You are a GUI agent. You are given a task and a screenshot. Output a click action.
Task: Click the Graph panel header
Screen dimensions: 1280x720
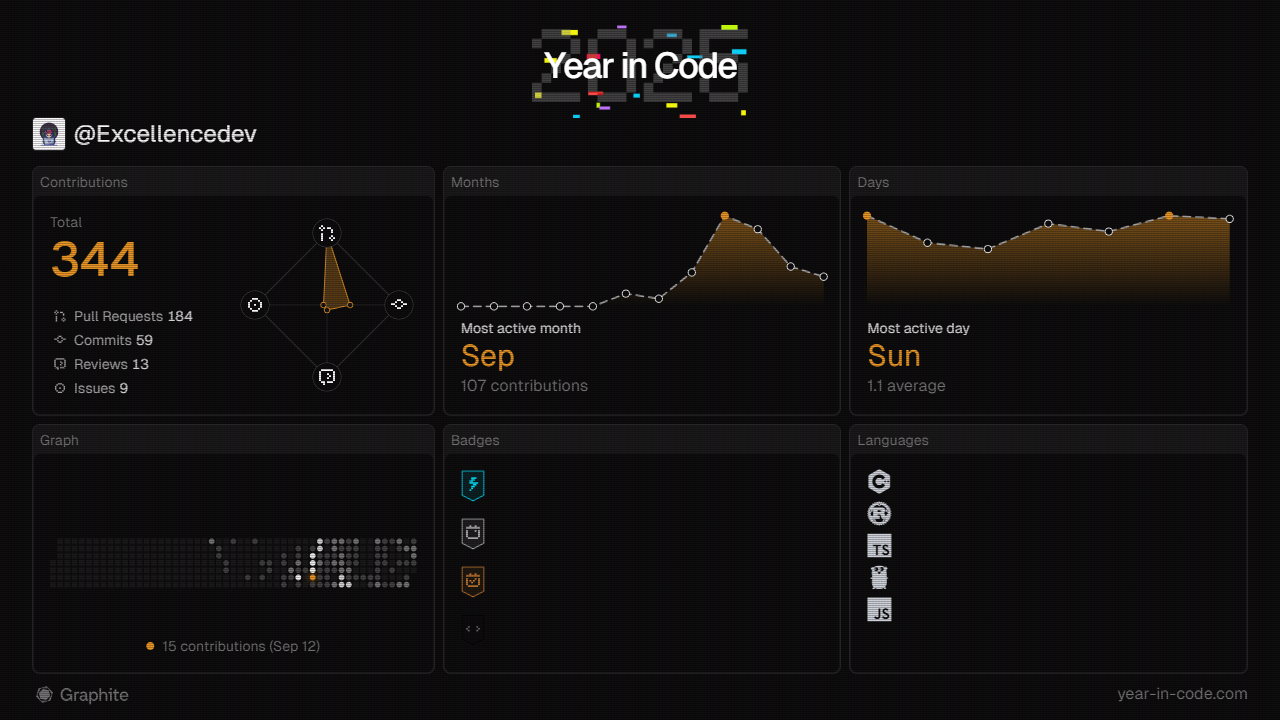234,440
